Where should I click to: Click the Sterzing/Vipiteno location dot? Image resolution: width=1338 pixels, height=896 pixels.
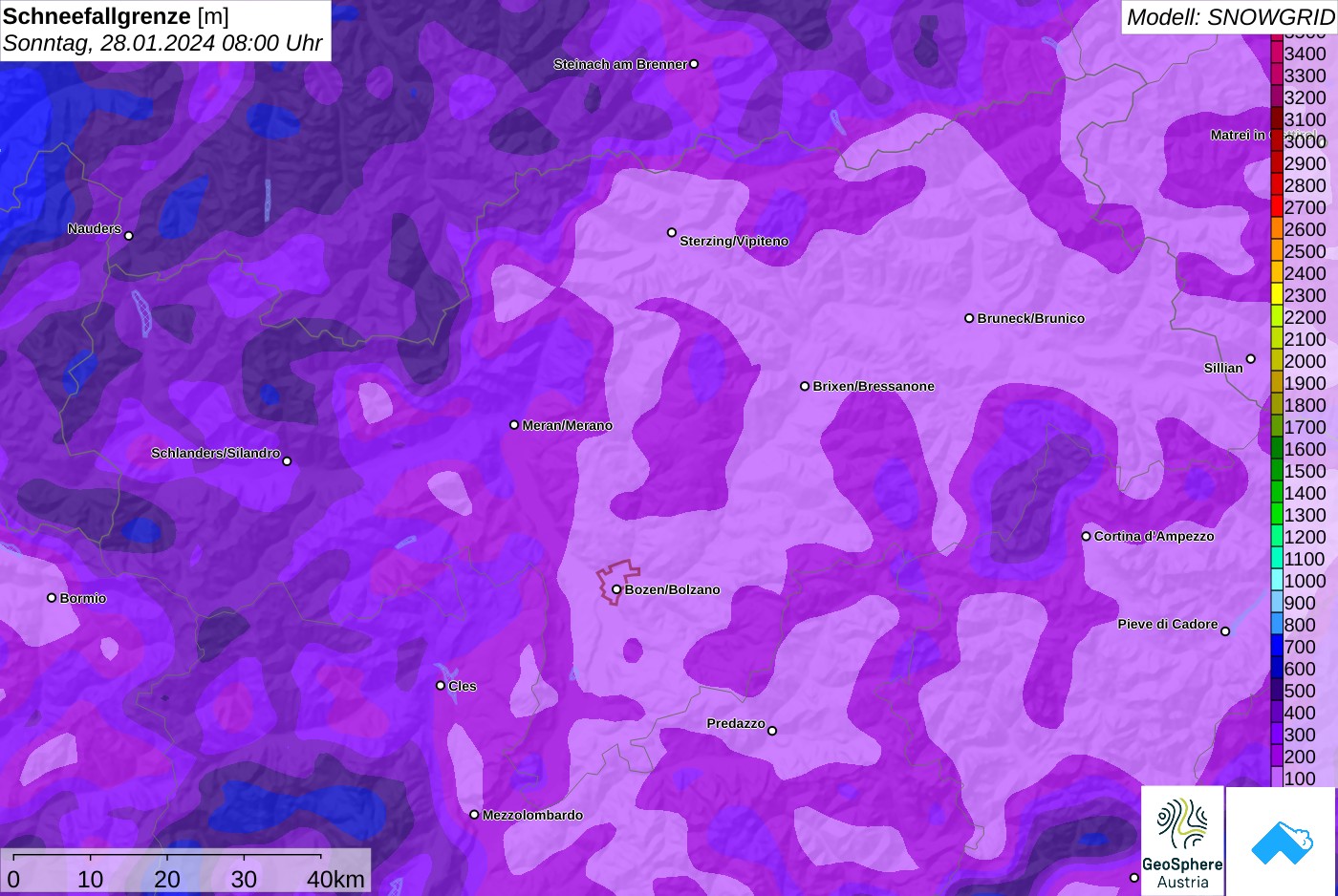pos(672,232)
